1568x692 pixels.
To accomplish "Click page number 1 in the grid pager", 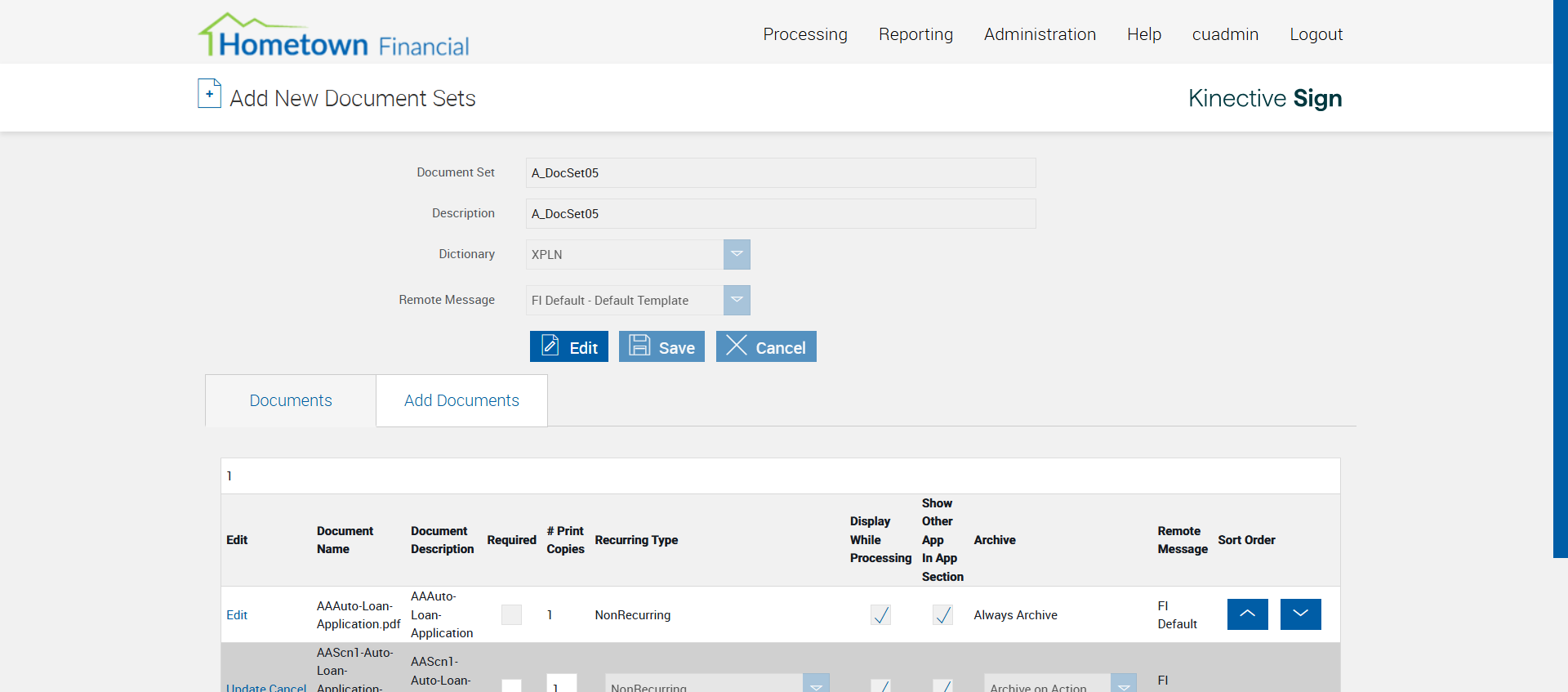I will click(x=229, y=476).
